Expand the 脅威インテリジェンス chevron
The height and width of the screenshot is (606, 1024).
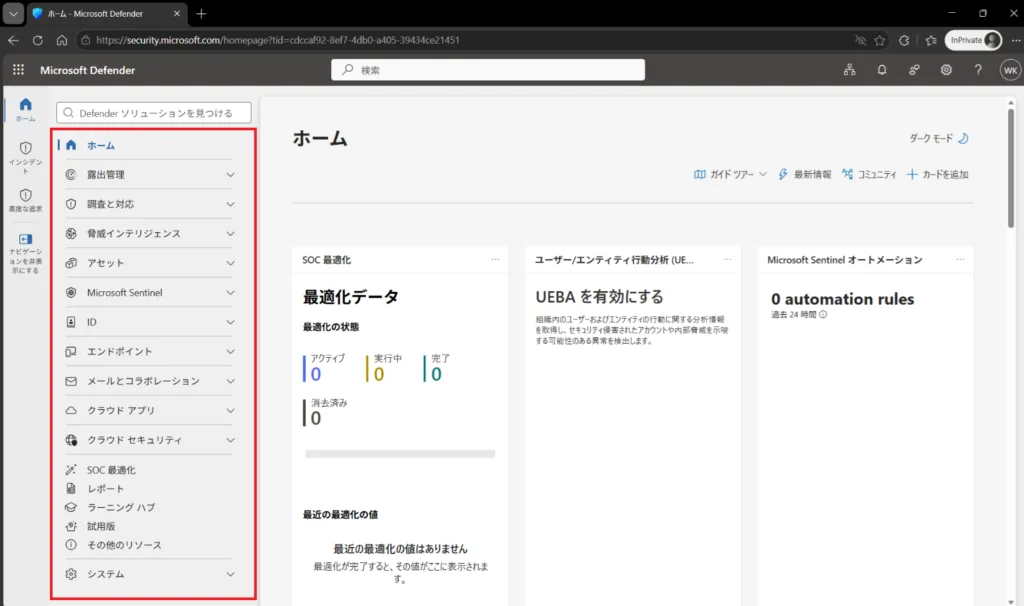(x=231, y=233)
